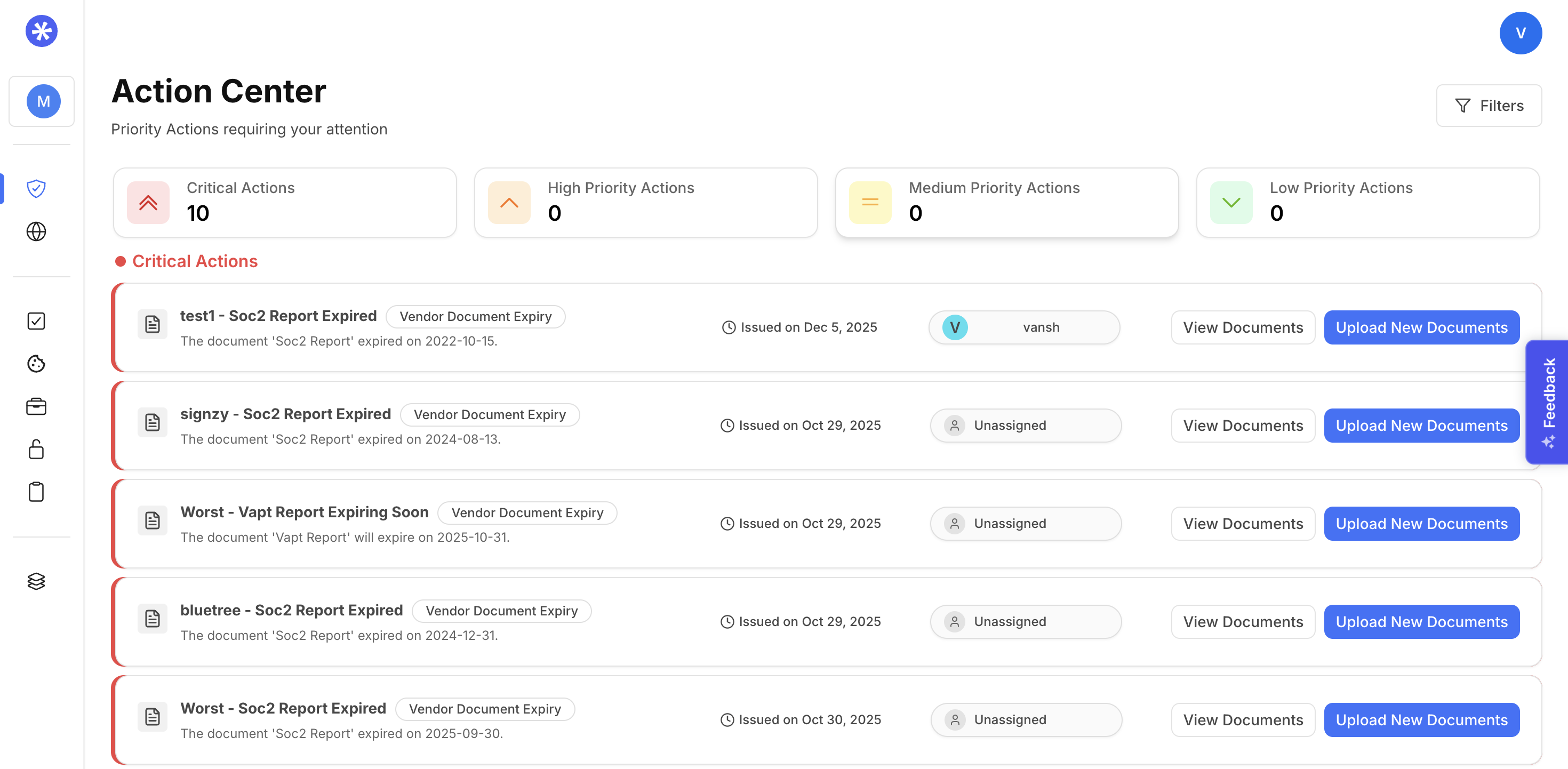Click the checkbox task icon in sidebar

(x=36, y=321)
